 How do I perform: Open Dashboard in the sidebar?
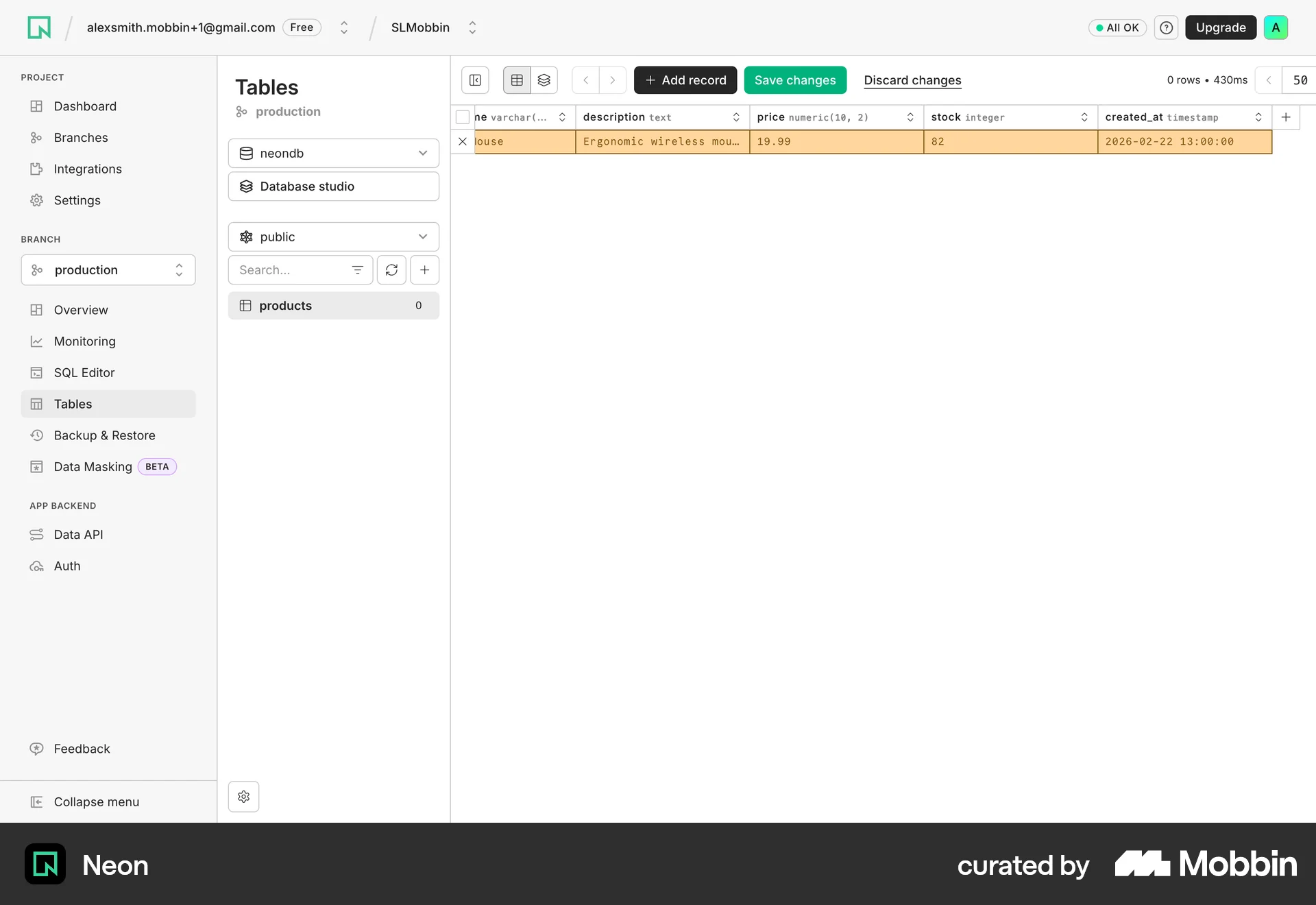(108, 106)
